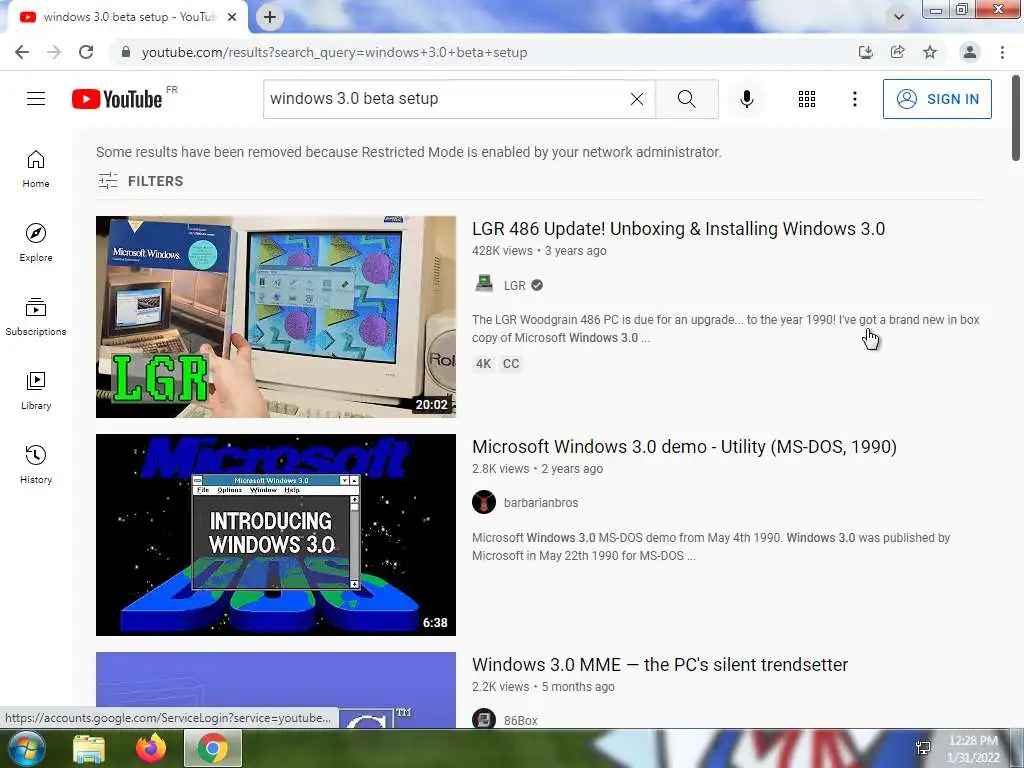
Task: Open the YouTube settings three-dot menu
Action: (x=854, y=99)
